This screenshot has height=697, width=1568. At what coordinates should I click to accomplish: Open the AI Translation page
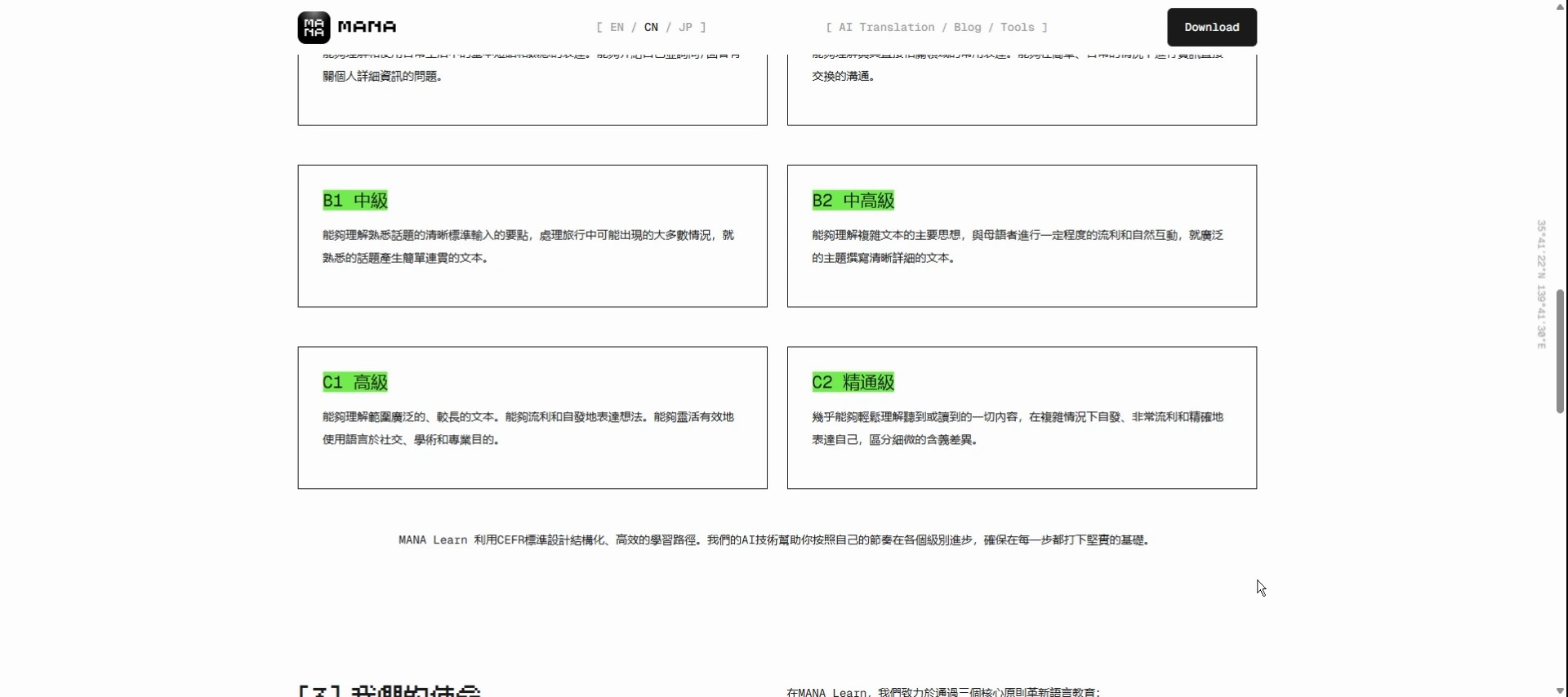(886, 27)
